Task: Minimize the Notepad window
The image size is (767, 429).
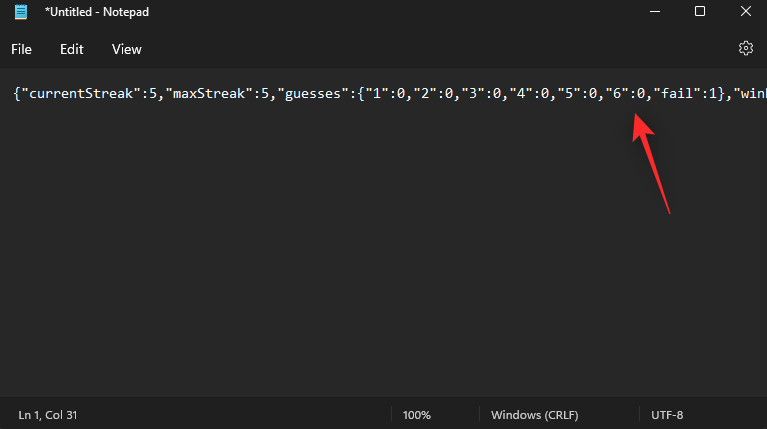Action: pos(653,11)
